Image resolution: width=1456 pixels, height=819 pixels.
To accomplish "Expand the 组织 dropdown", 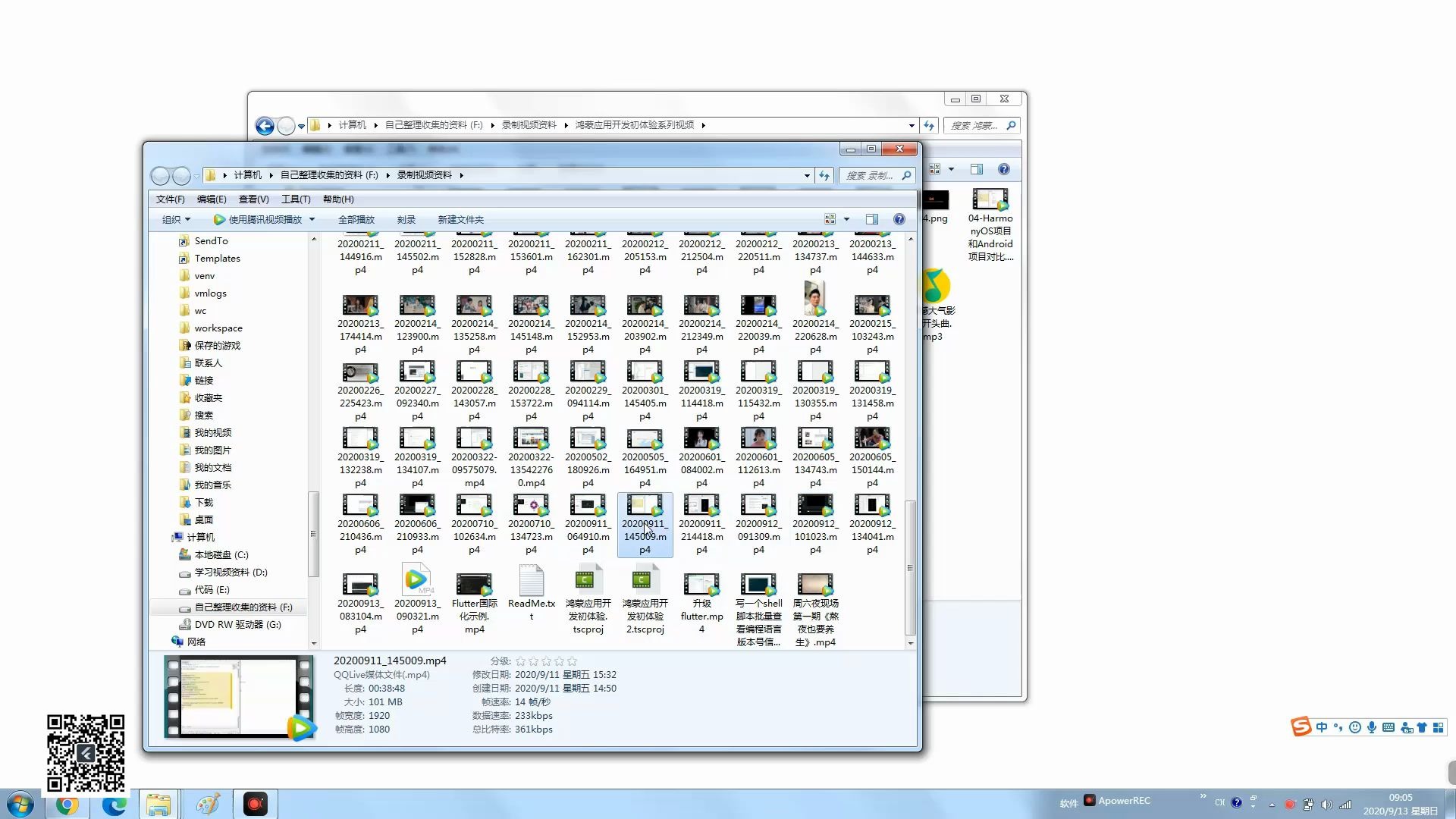I will coord(176,219).
